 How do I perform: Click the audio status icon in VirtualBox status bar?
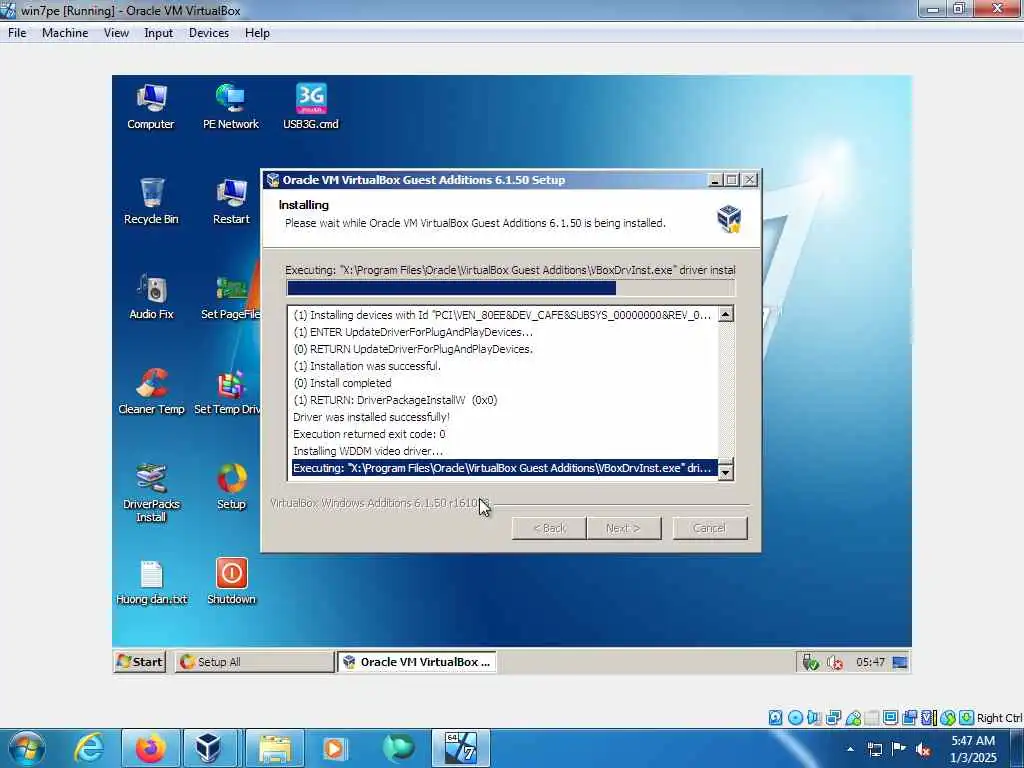[814, 718]
